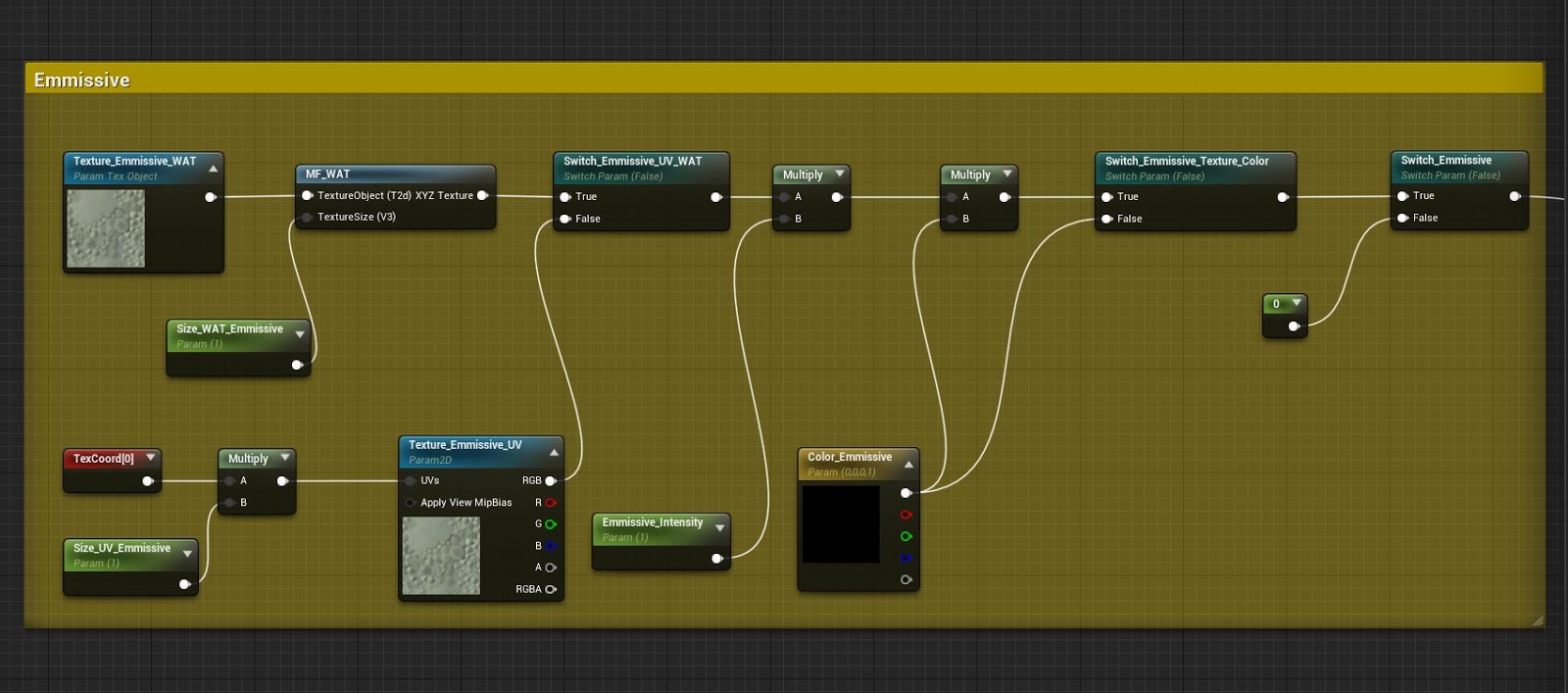Click the green output pin of Color_Emmissive
Viewport: 1568px width, 693px height.
906,536
